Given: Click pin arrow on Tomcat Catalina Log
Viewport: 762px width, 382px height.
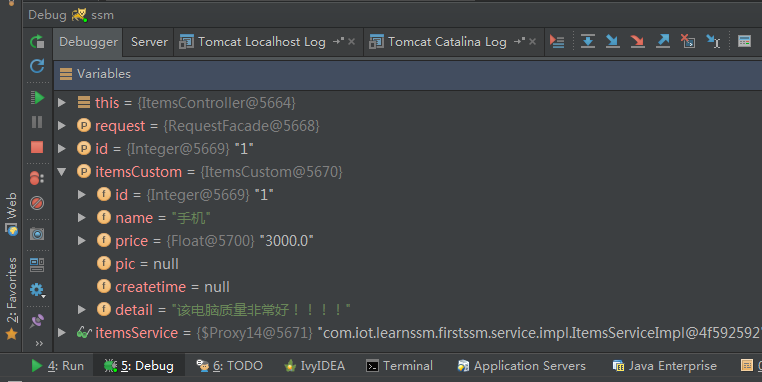Looking at the screenshot, I should [520, 42].
